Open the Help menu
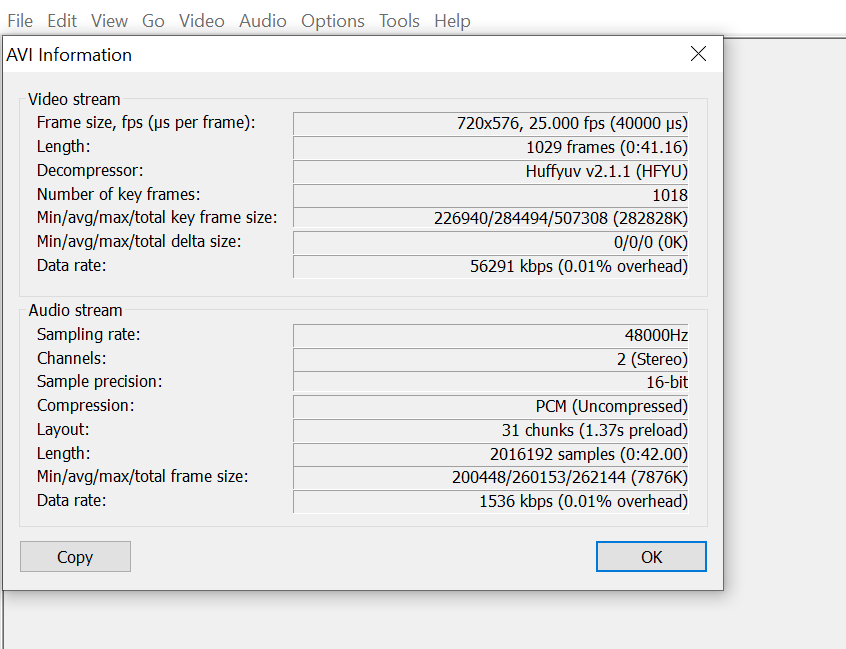Screen dimensions: 846x649 (452, 21)
